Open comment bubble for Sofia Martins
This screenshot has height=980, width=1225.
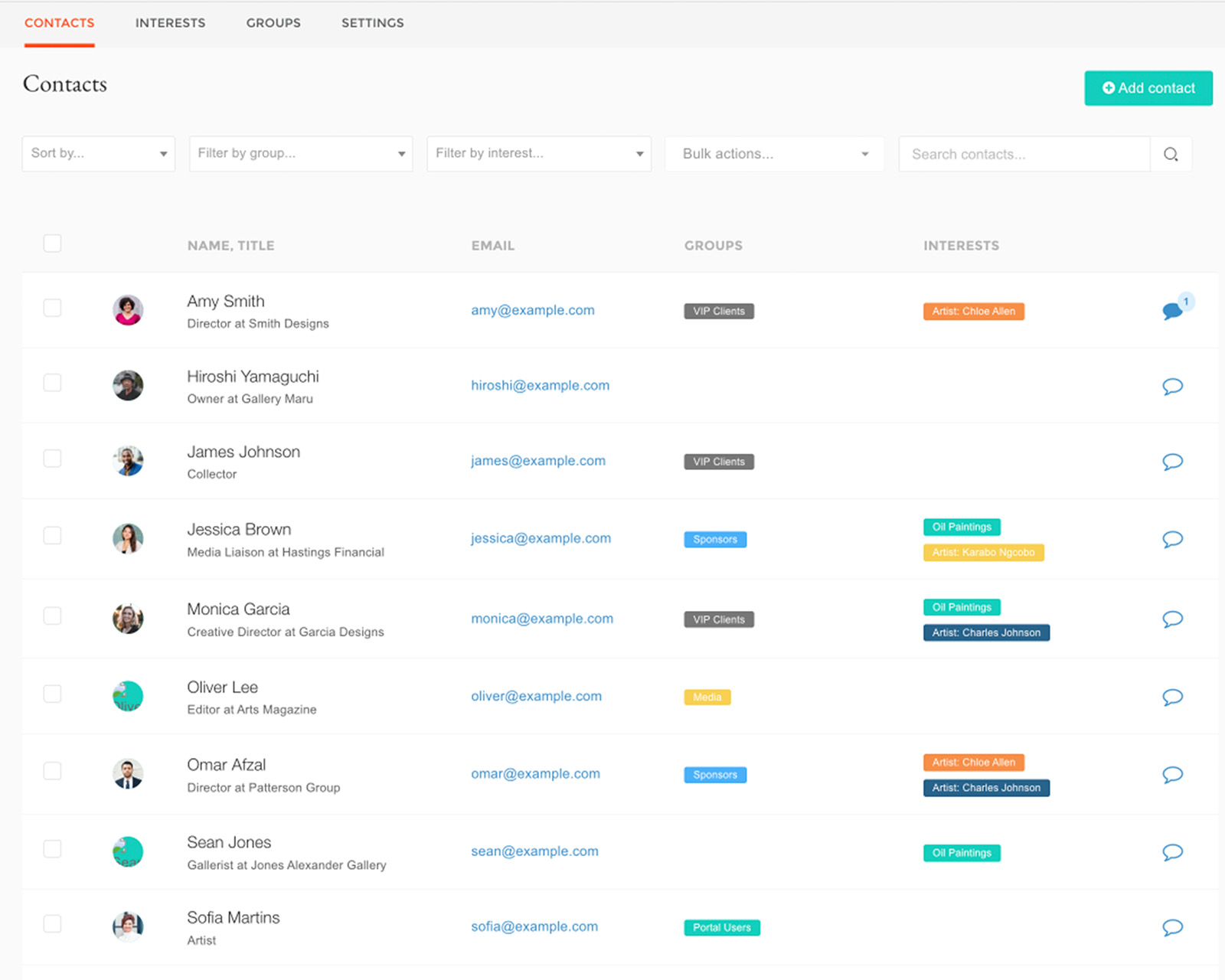click(1172, 927)
